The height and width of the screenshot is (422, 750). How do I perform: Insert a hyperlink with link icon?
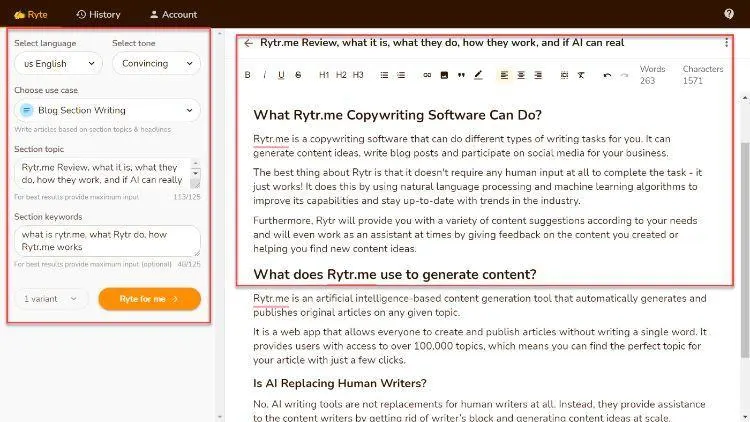(427, 75)
